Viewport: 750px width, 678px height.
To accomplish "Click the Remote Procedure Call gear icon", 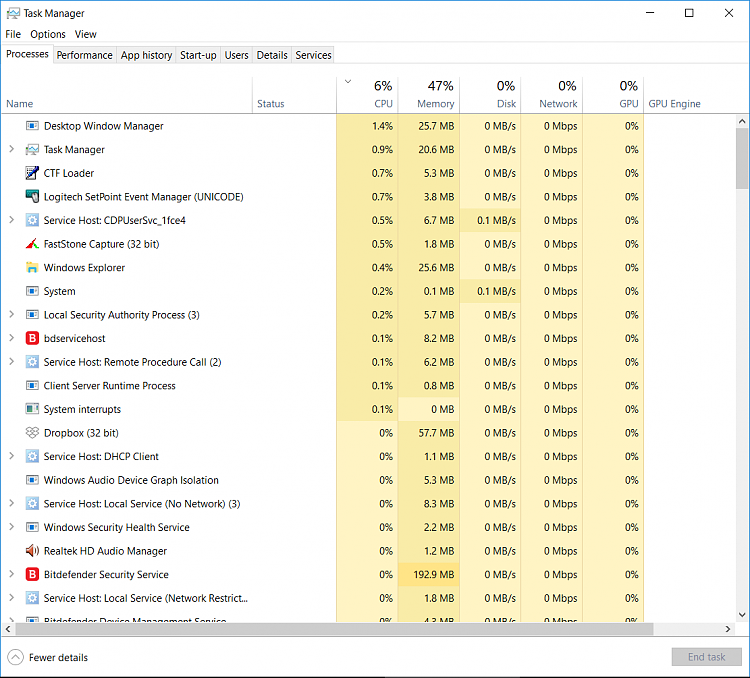I will click(x=32, y=362).
